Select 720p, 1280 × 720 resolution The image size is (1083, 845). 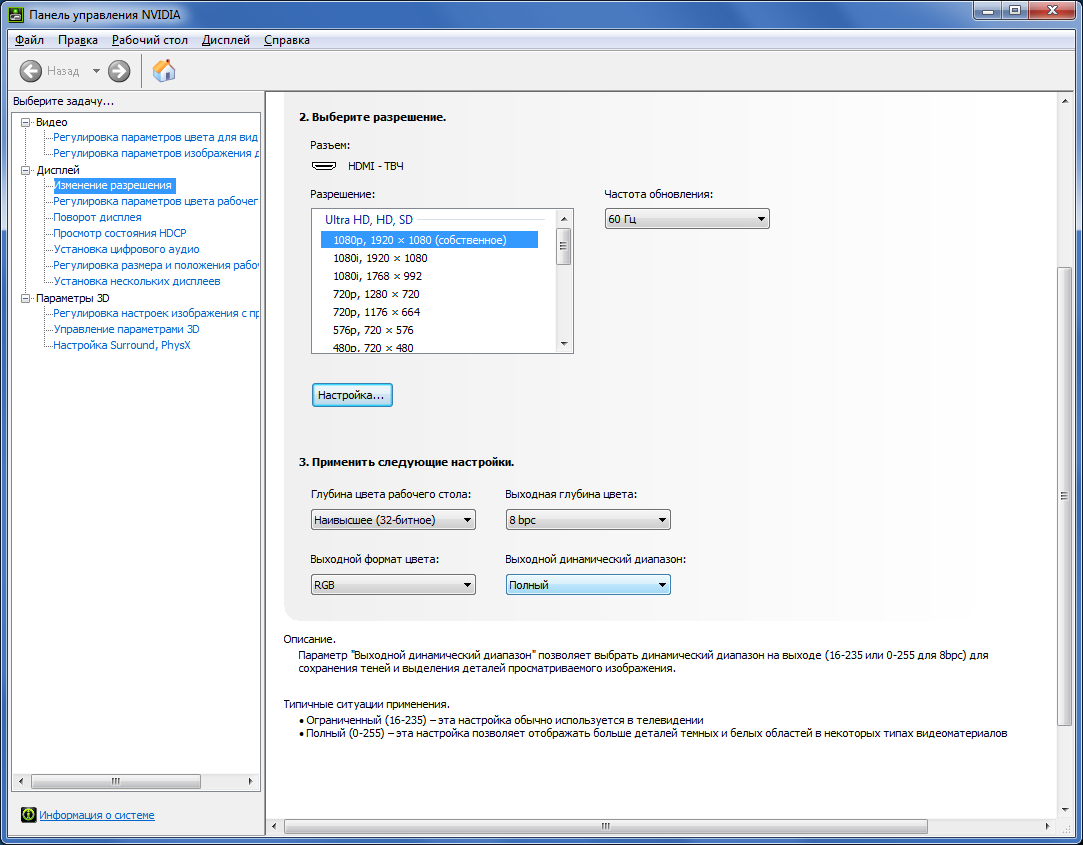376,294
